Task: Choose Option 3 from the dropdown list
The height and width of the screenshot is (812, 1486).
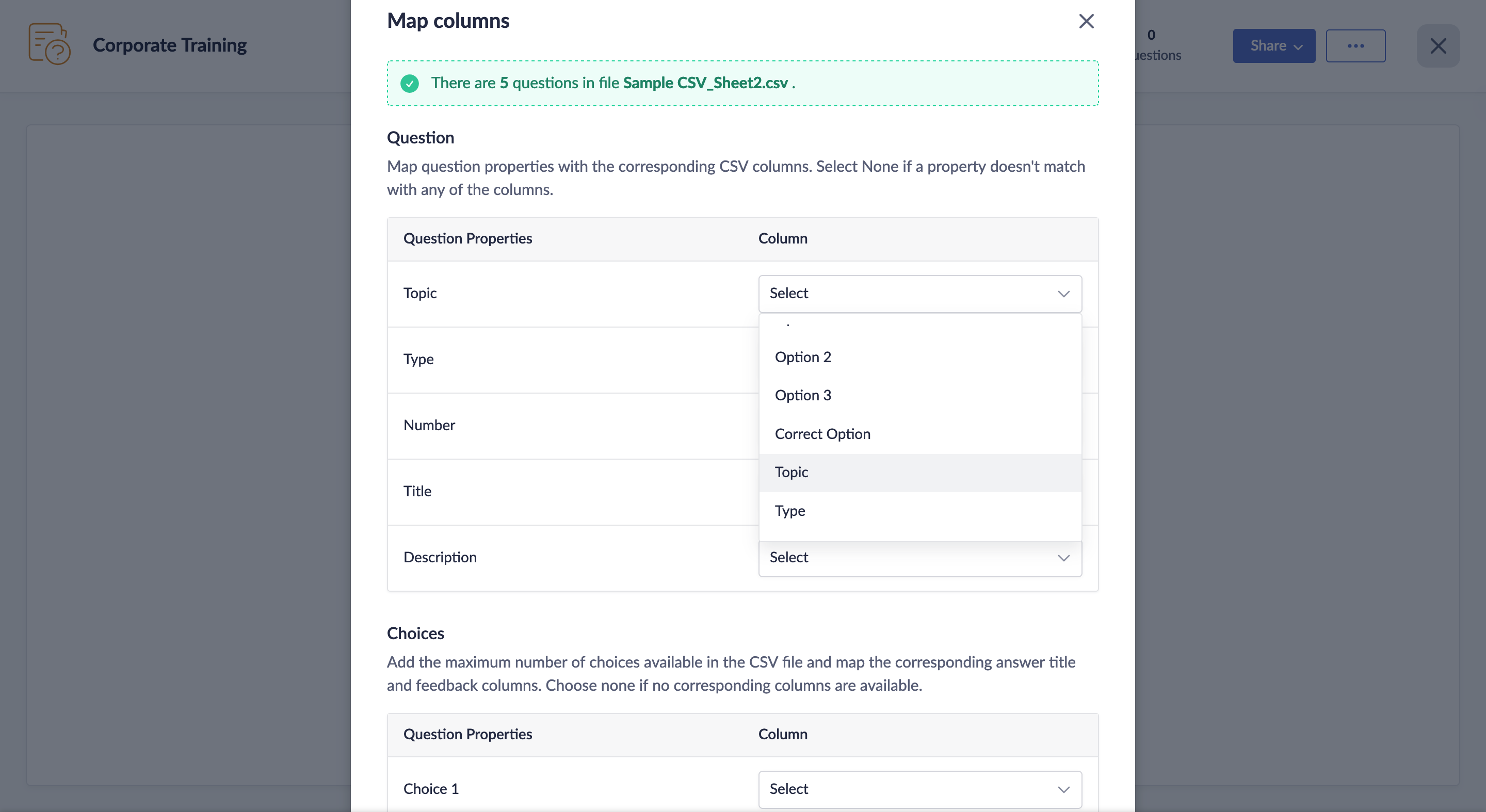Action: [802, 395]
